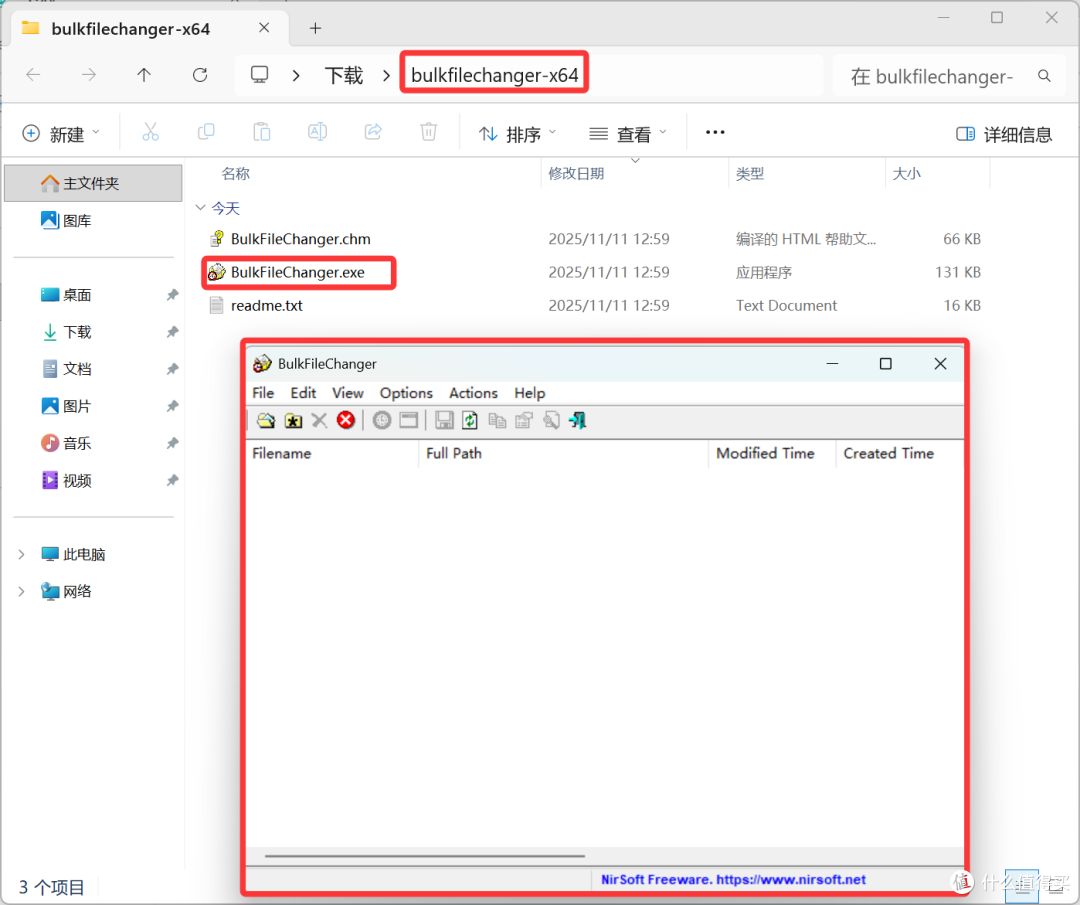
Task: Refresh the file list with the green refresh icon
Action: click(470, 420)
